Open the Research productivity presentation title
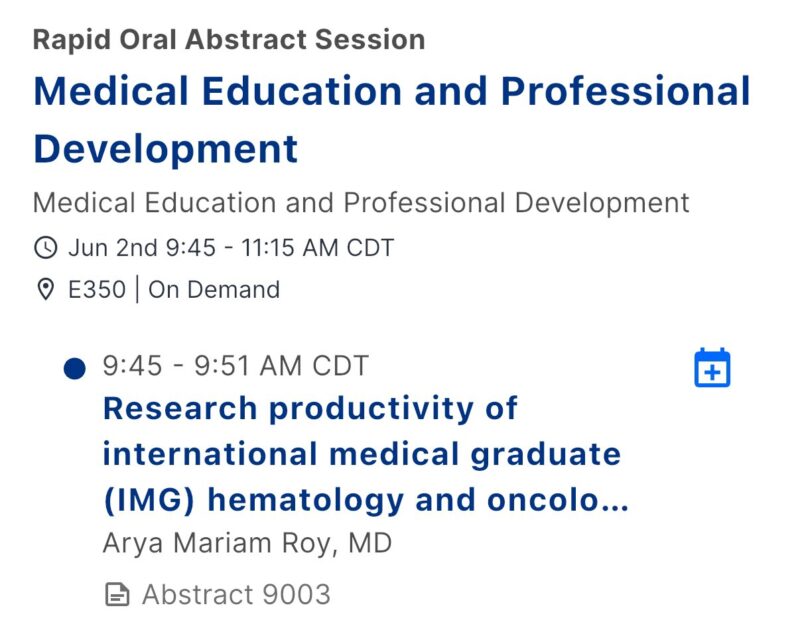Image resolution: width=800 pixels, height=638 pixels. tap(365, 454)
